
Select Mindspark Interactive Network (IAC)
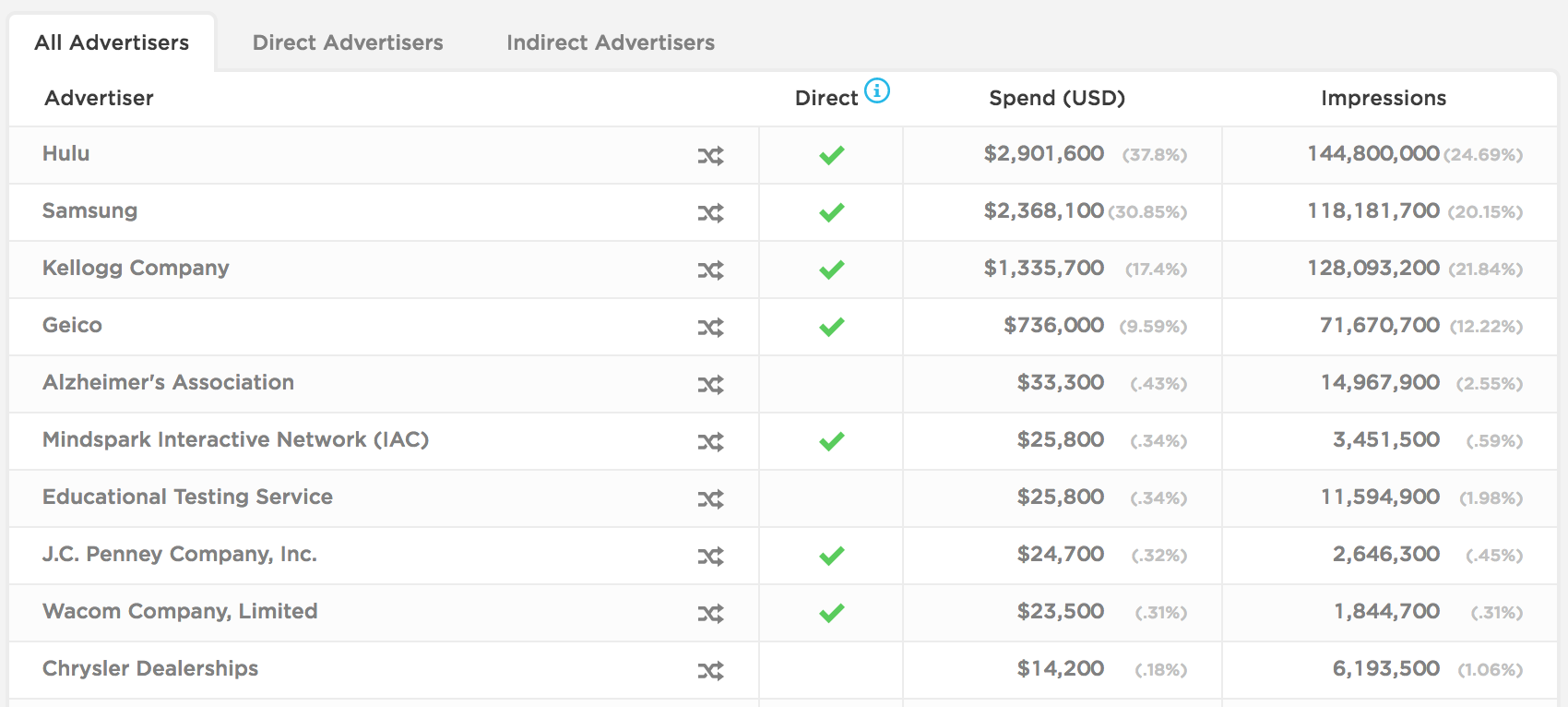point(235,441)
